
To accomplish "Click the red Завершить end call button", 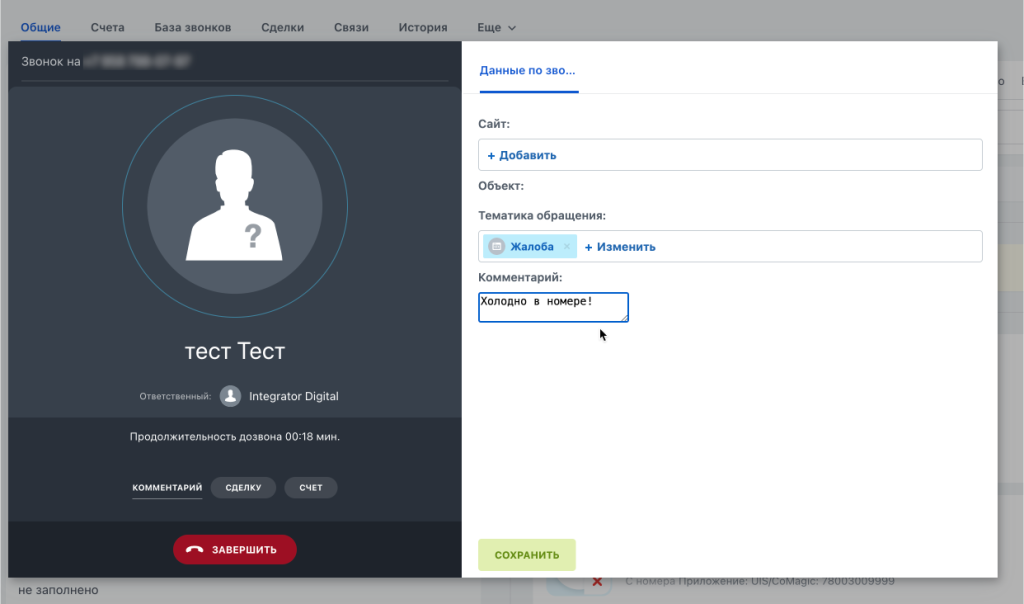I will [x=235, y=550].
